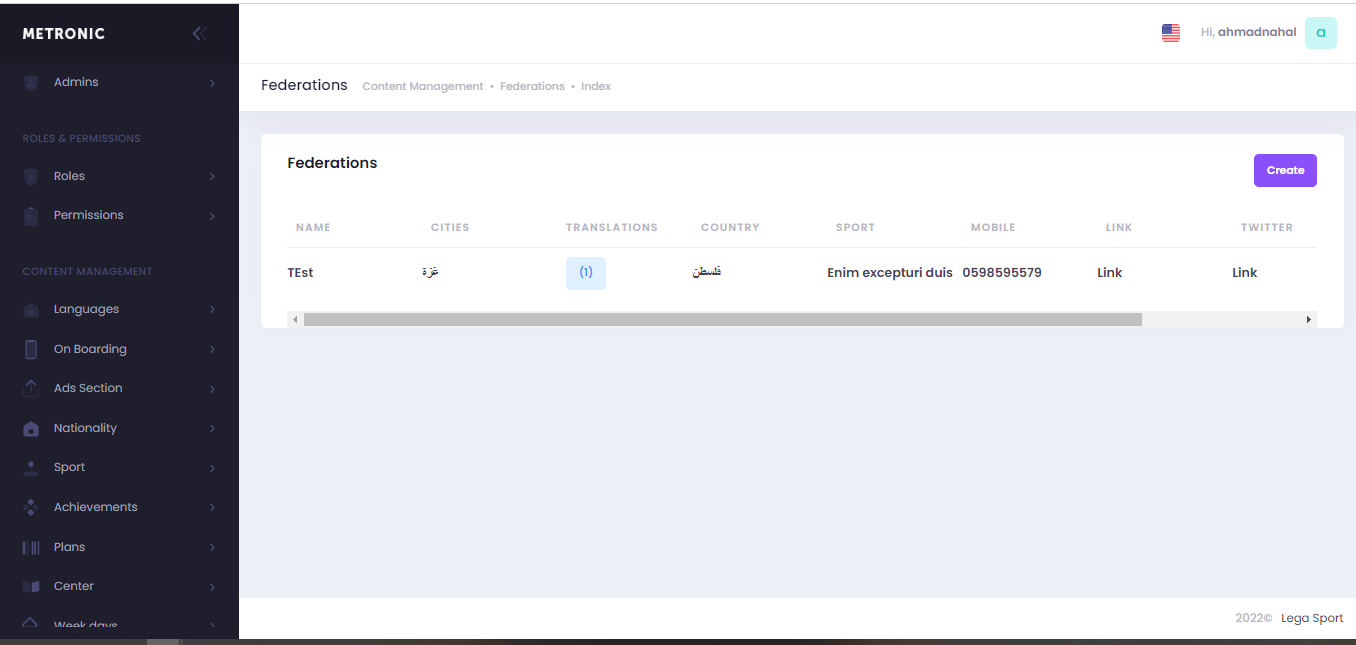Click the shield icon next to Admins

[x=31, y=83]
